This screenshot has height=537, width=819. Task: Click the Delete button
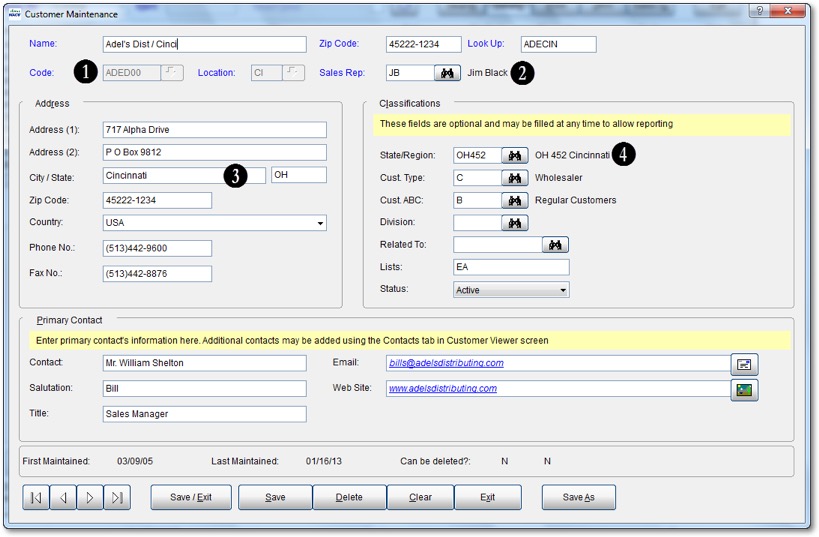[x=349, y=497]
